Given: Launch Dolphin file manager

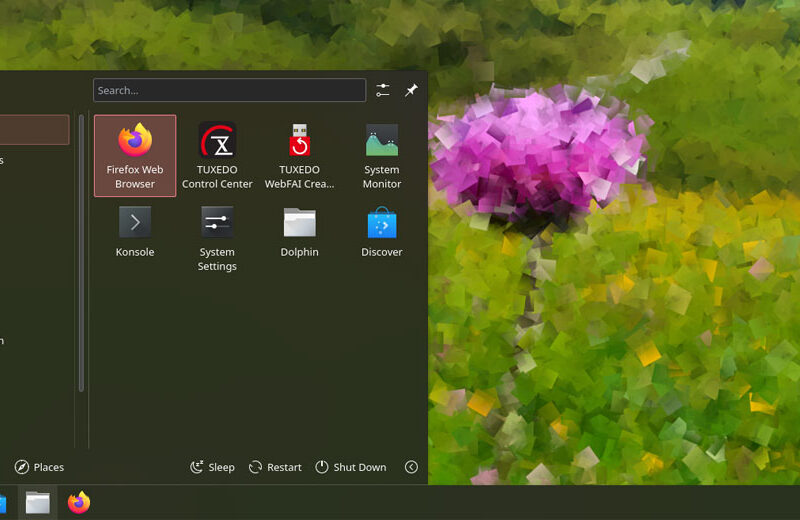Looking at the screenshot, I should tap(299, 231).
